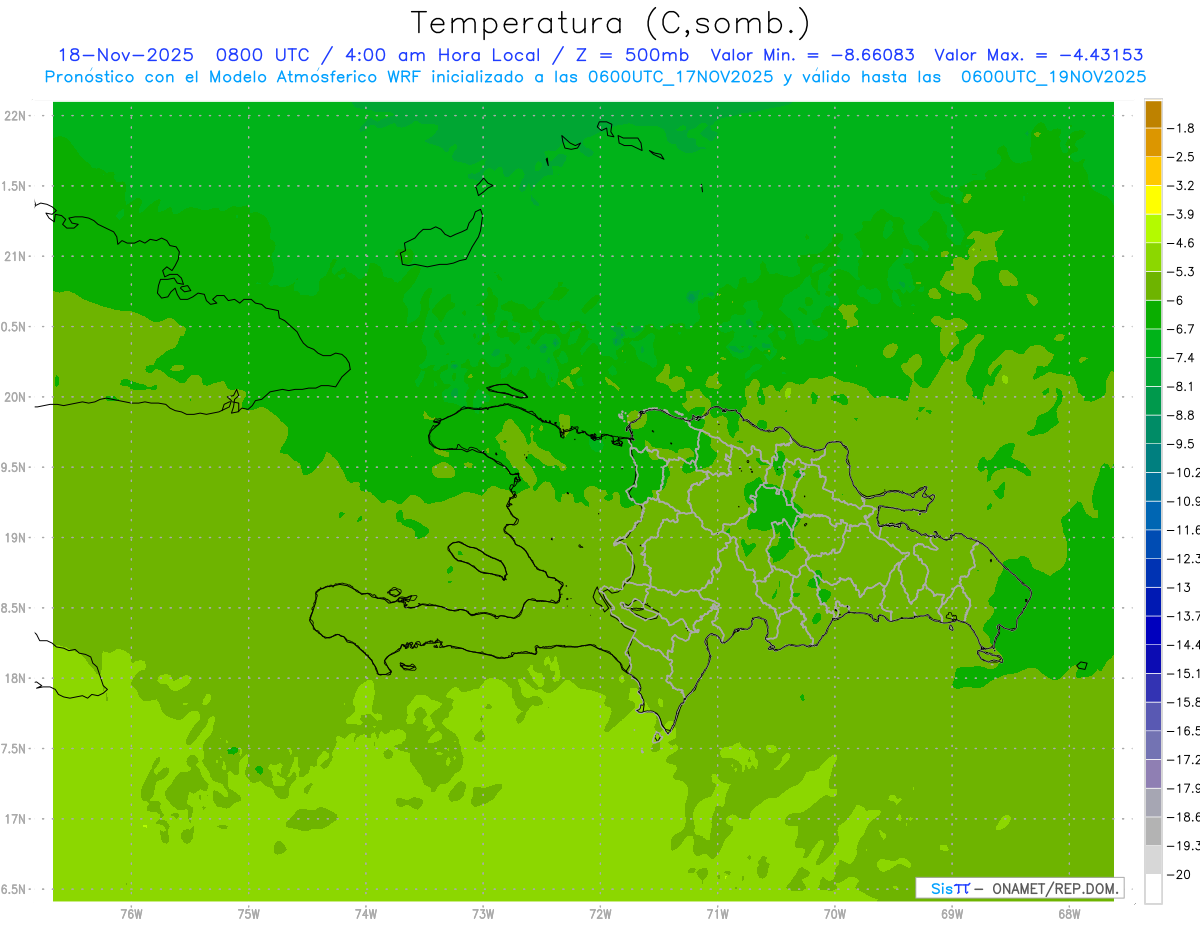The height and width of the screenshot is (927, 1200).
Task: Click the "73W" longitude label
Action: pos(483,914)
